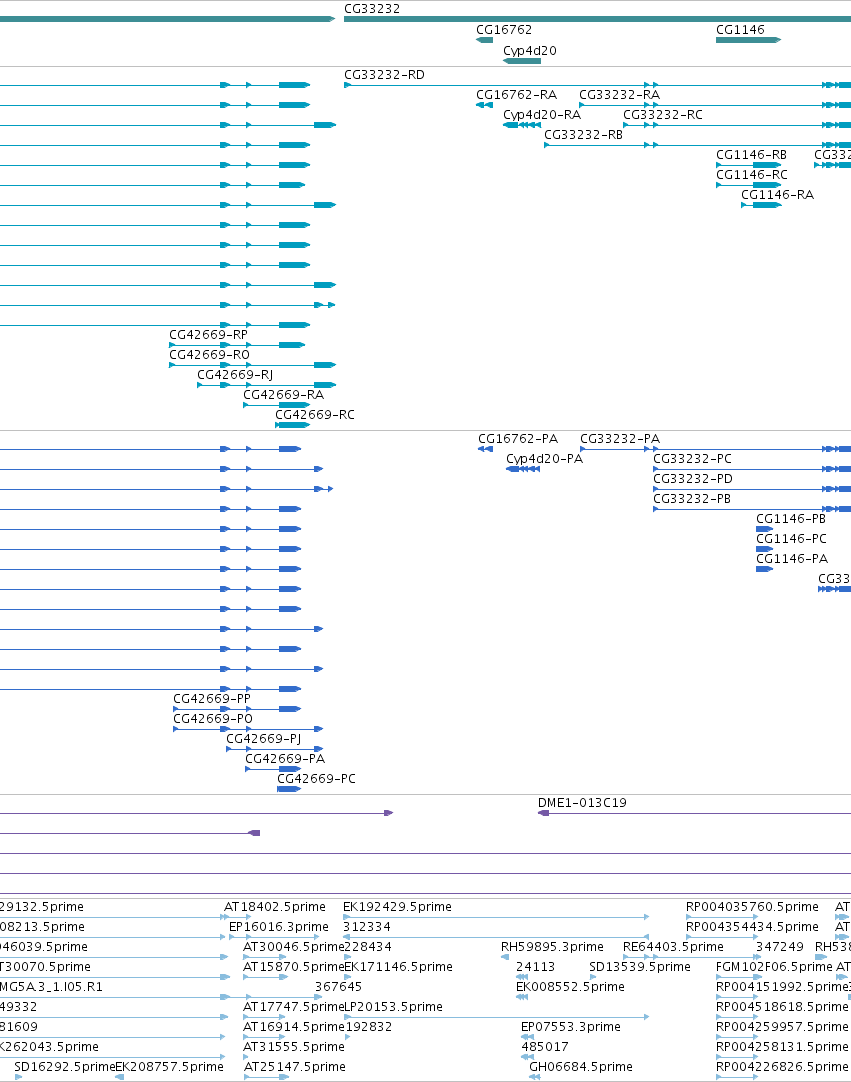Select EST SD13539.5prime
Viewport: 851px width, 1082px height.
click(x=640, y=967)
